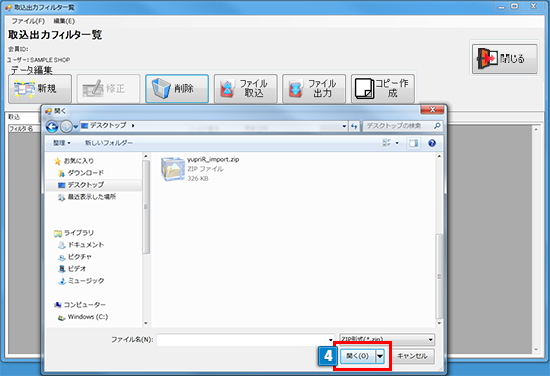Expand the file name dropdown arrow
This screenshot has width=550, height=376.
point(330,340)
